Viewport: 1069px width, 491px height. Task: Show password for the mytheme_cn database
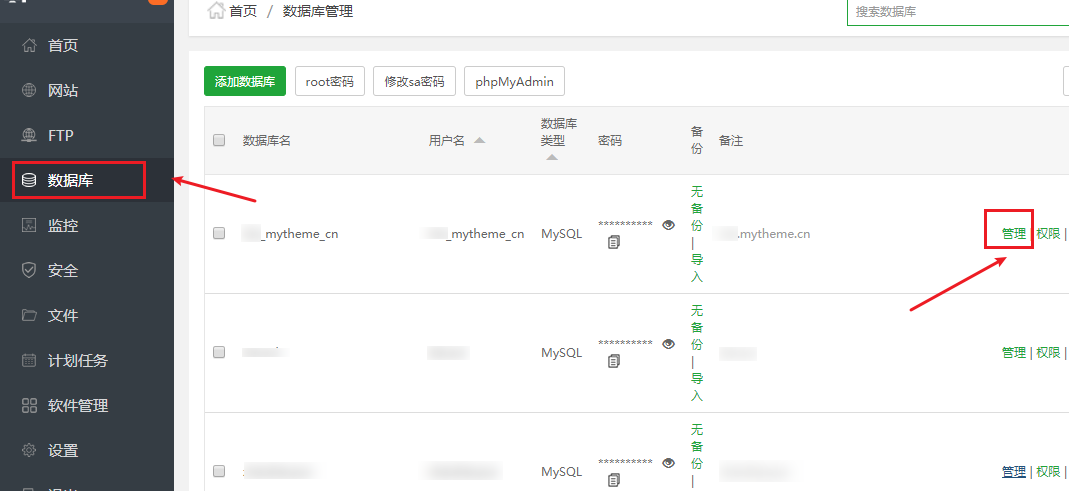click(x=669, y=225)
